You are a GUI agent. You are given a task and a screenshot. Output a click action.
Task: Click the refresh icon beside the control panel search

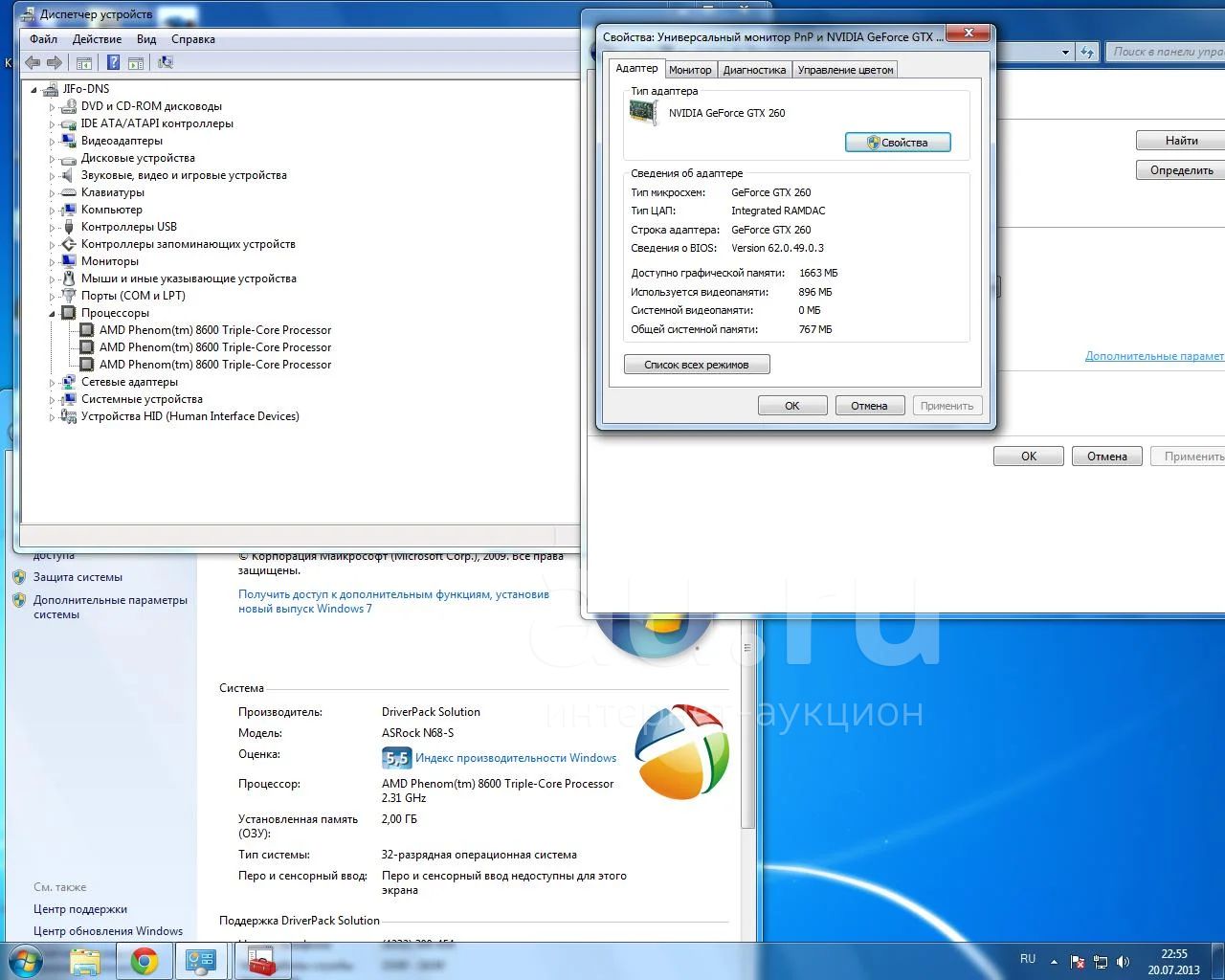coord(1087,52)
